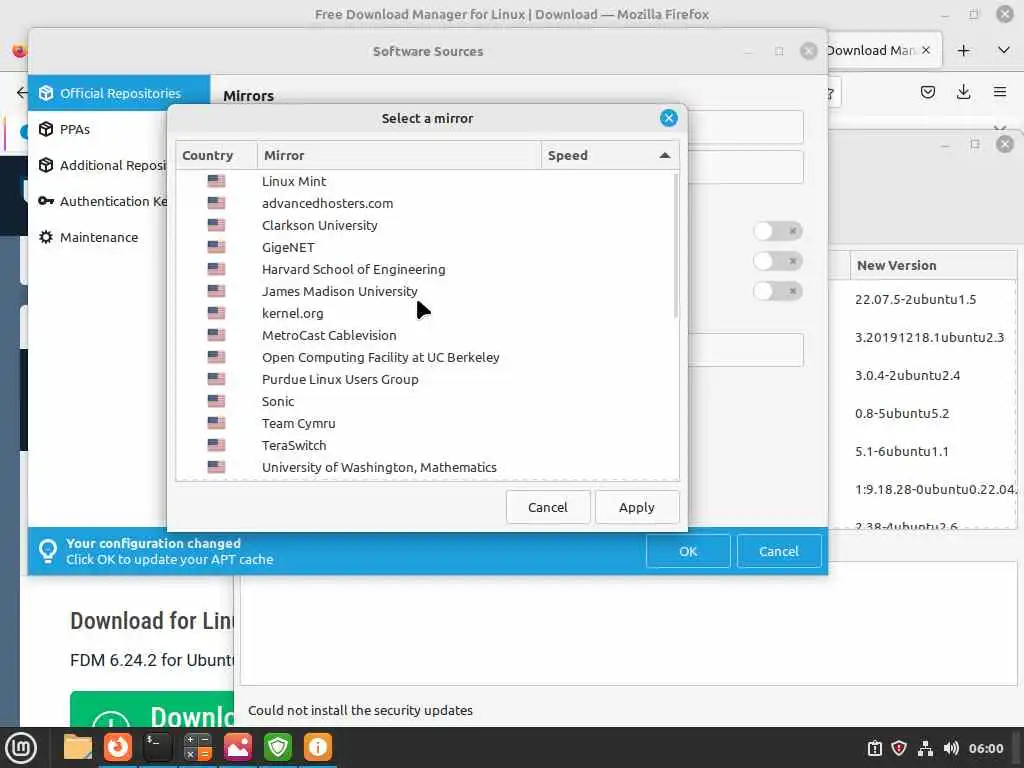The width and height of the screenshot is (1024, 768).
Task: Click the US flag beside Sonic
Action: (216, 401)
